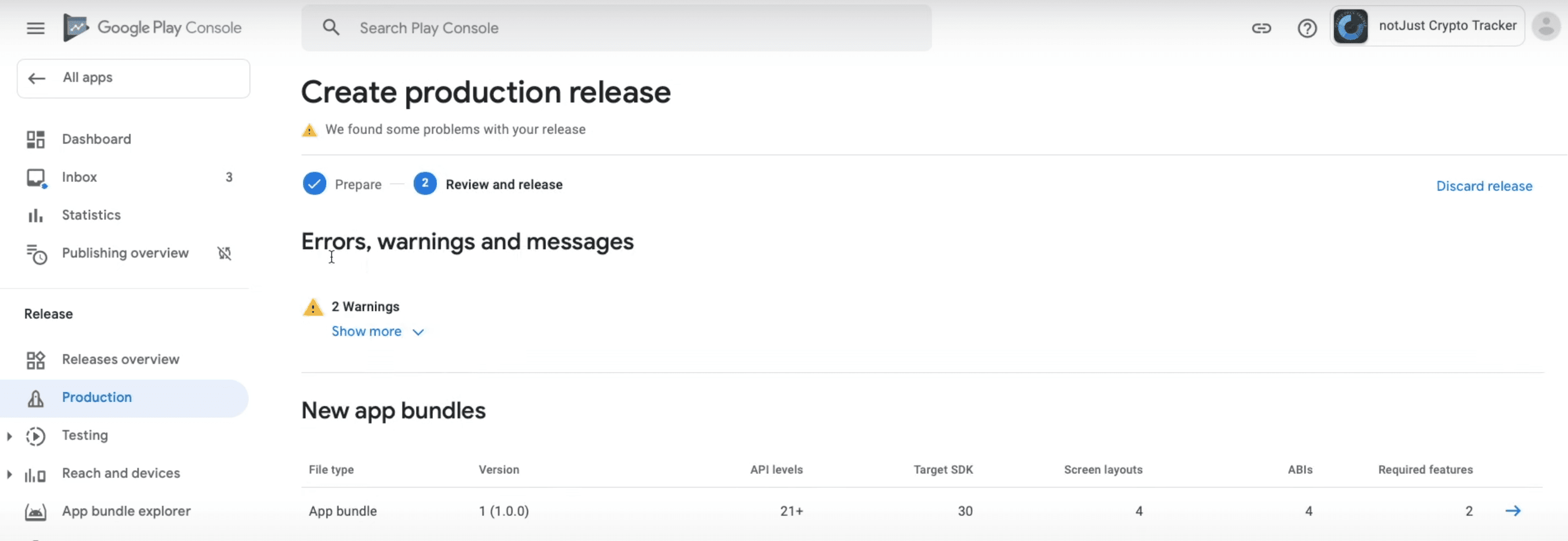Click the copy link icon in toolbar

tap(1261, 27)
